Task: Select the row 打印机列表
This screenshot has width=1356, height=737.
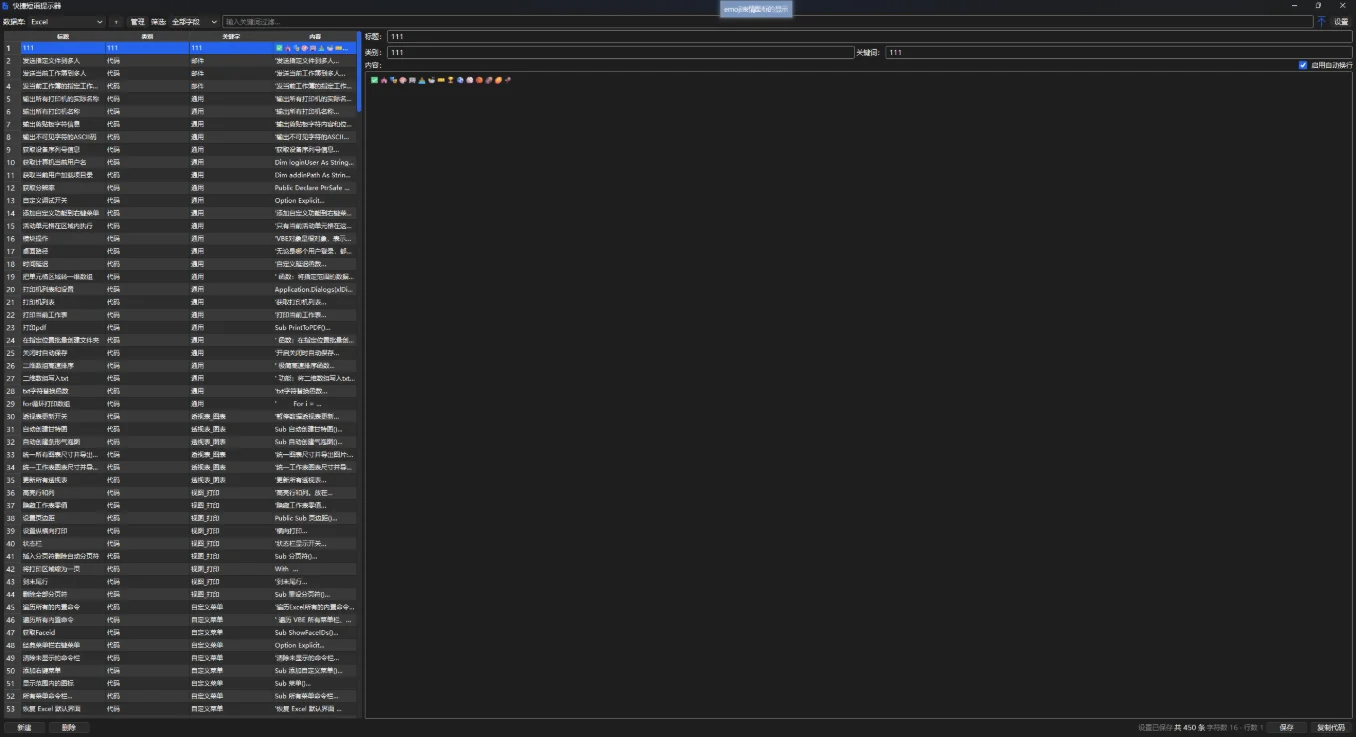Action: [x=180, y=302]
